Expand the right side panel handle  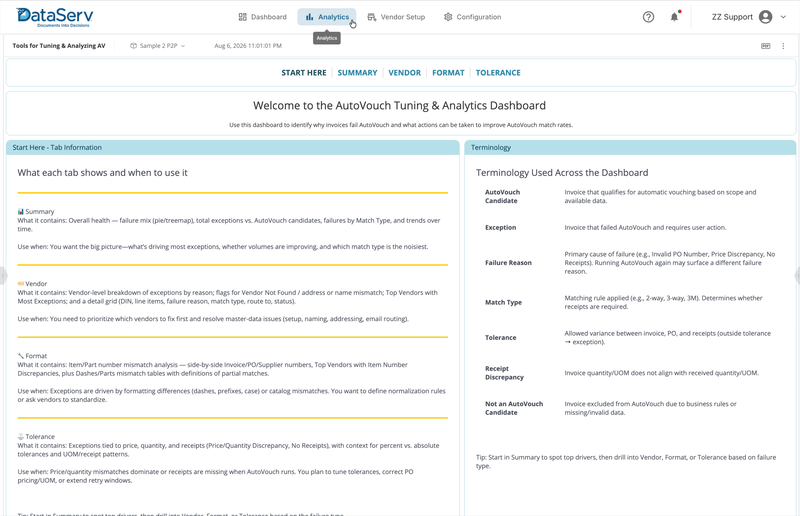point(797,276)
